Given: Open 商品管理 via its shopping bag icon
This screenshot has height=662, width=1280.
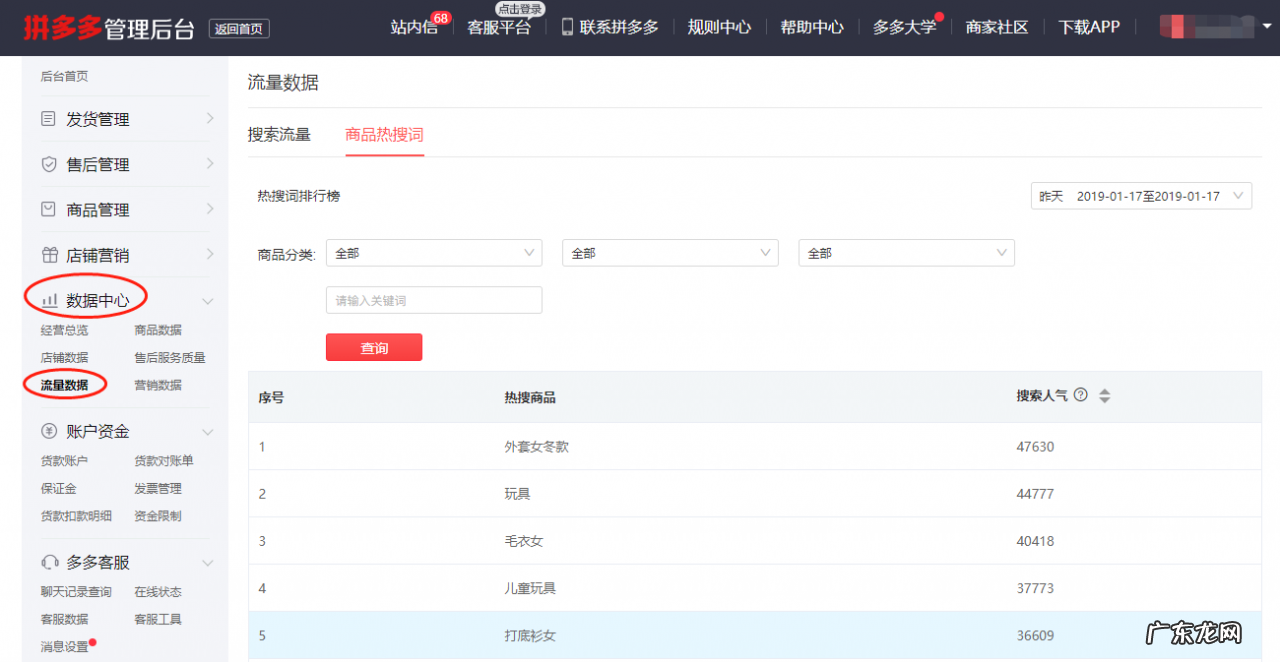Looking at the screenshot, I should (48, 209).
